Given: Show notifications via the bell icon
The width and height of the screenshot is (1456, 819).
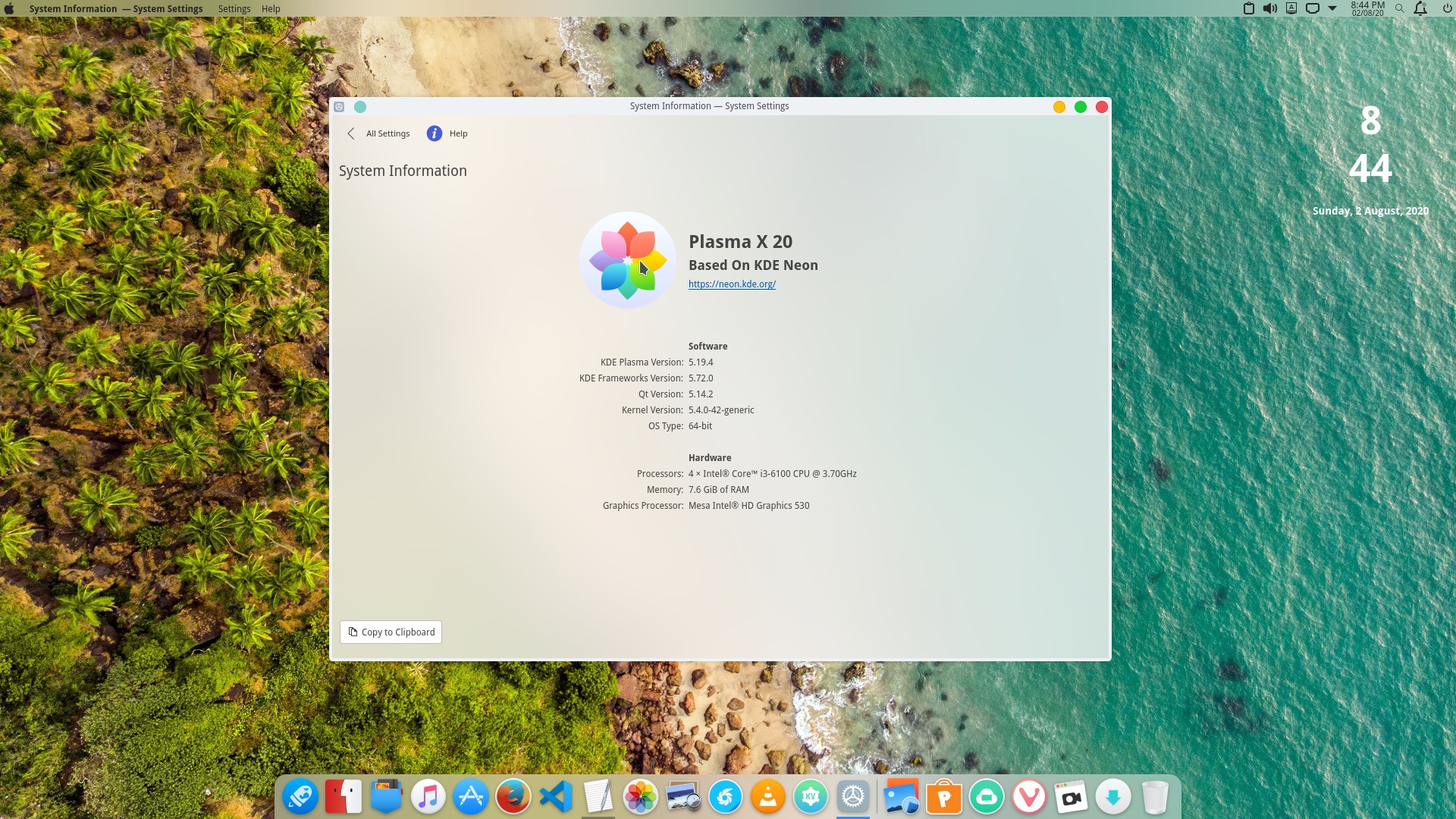Looking at the screenshot, I should coord(1421,8).
